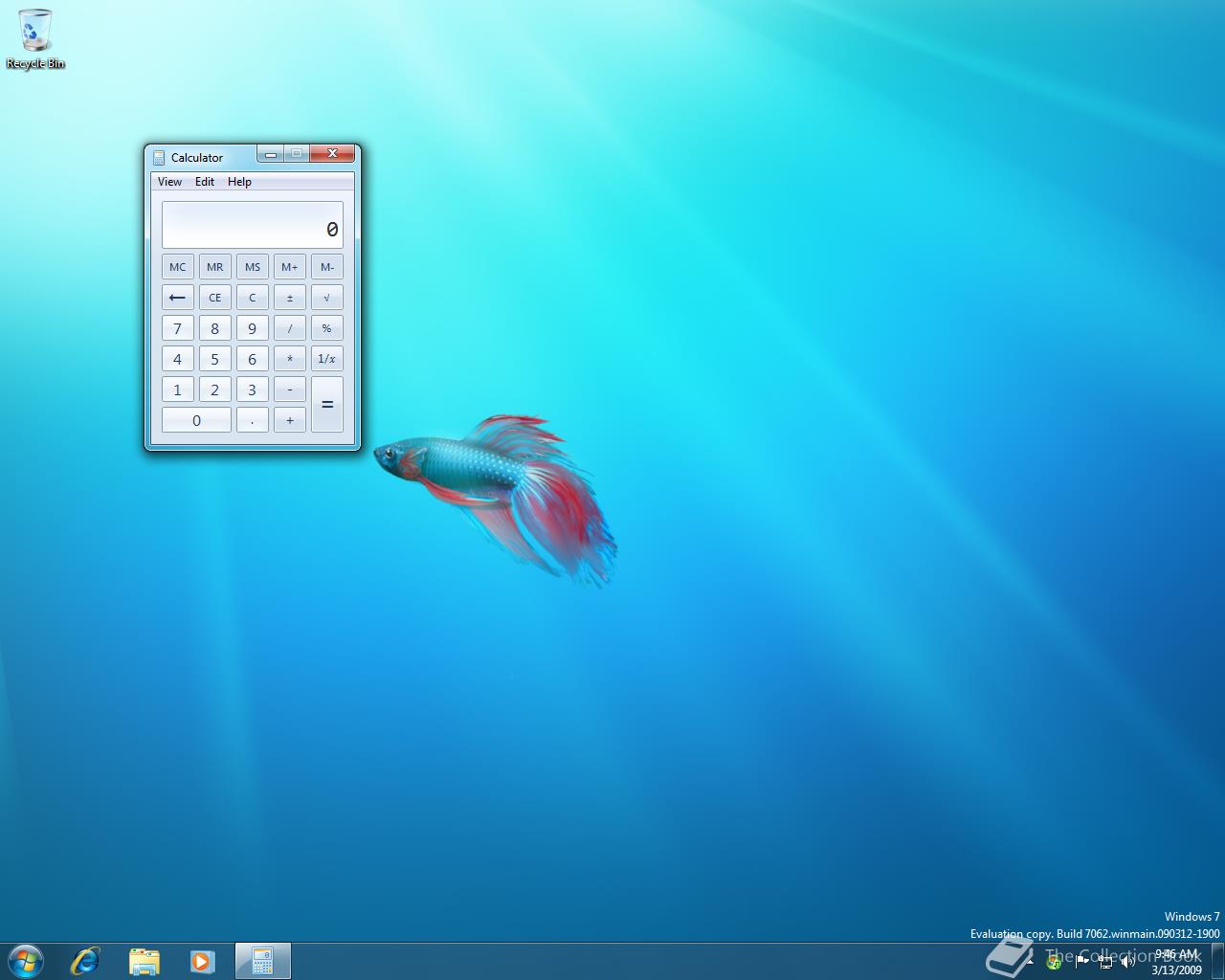Click the multiply key

(290, 359)
